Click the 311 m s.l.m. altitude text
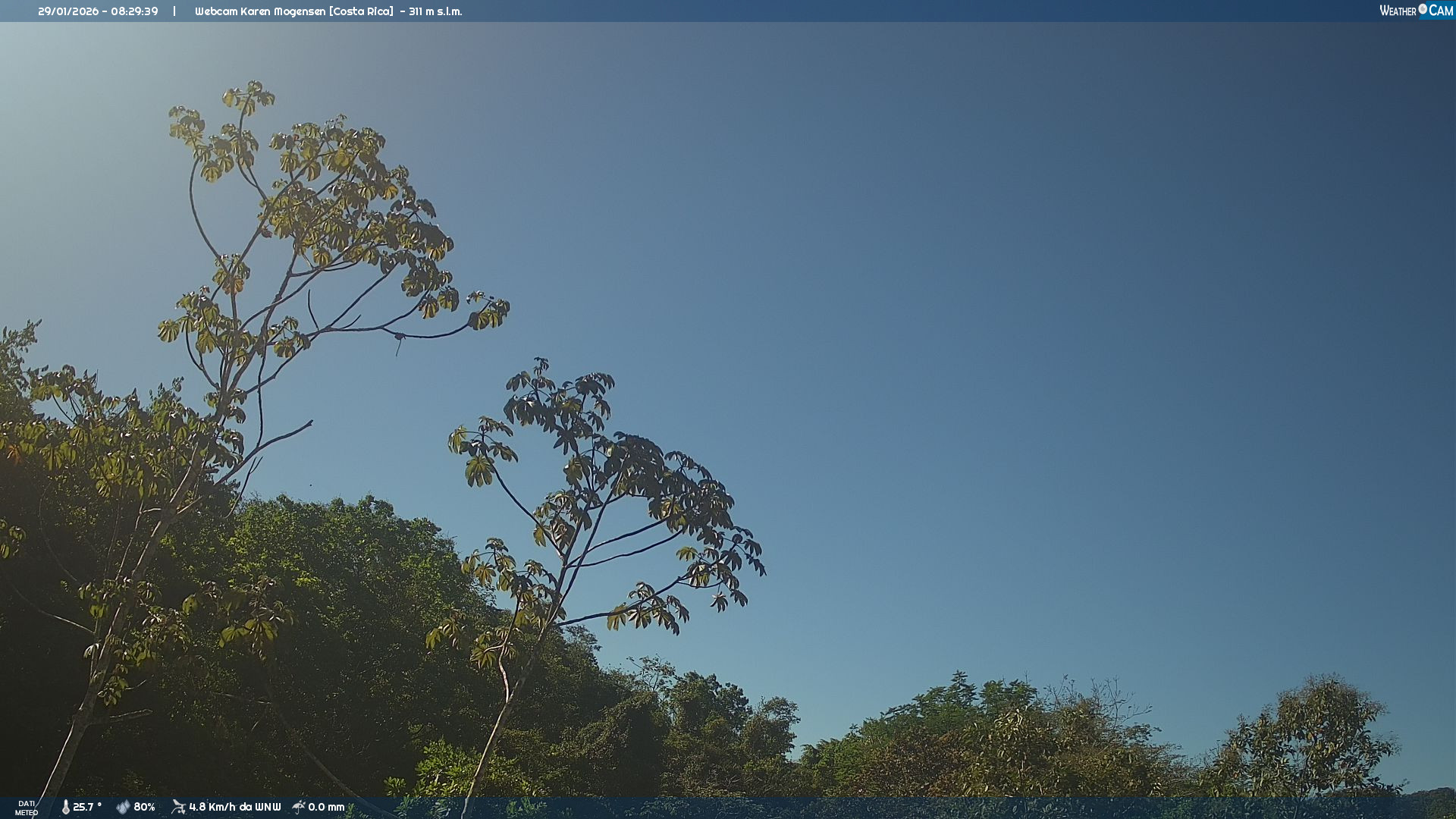 (435, 11)
